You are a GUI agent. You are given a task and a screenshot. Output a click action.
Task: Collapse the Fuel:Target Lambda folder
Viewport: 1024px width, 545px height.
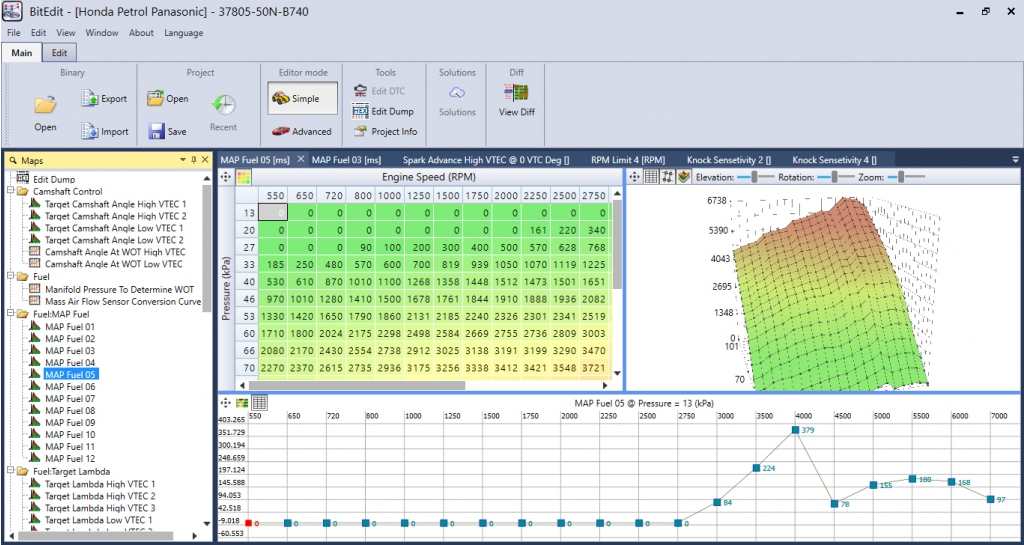(10, 471)
